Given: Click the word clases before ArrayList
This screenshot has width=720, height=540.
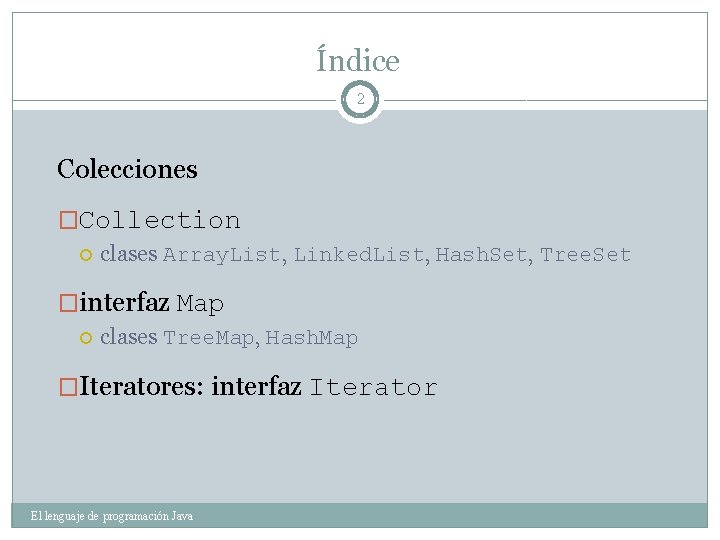Looking at the screenshot, I should (129, 254).
